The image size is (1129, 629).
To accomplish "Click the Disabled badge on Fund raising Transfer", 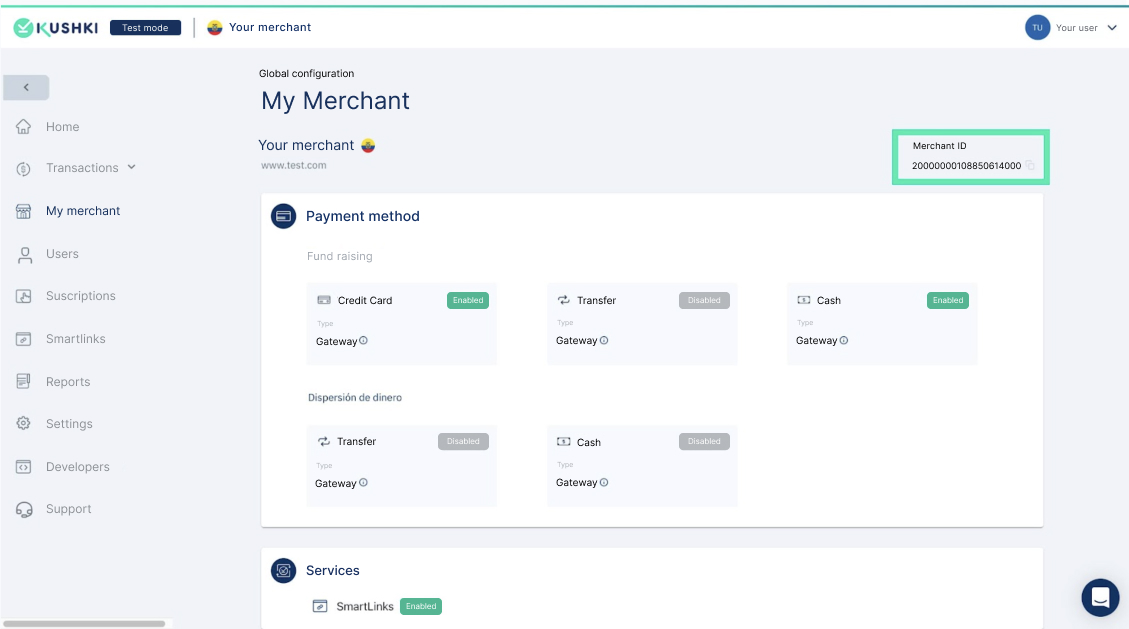I will click(x=704, y=300).
